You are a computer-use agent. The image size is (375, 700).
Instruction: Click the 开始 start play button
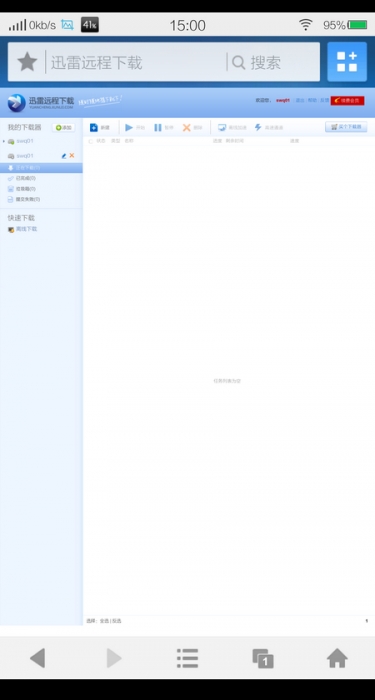click(x=135, y=128)
